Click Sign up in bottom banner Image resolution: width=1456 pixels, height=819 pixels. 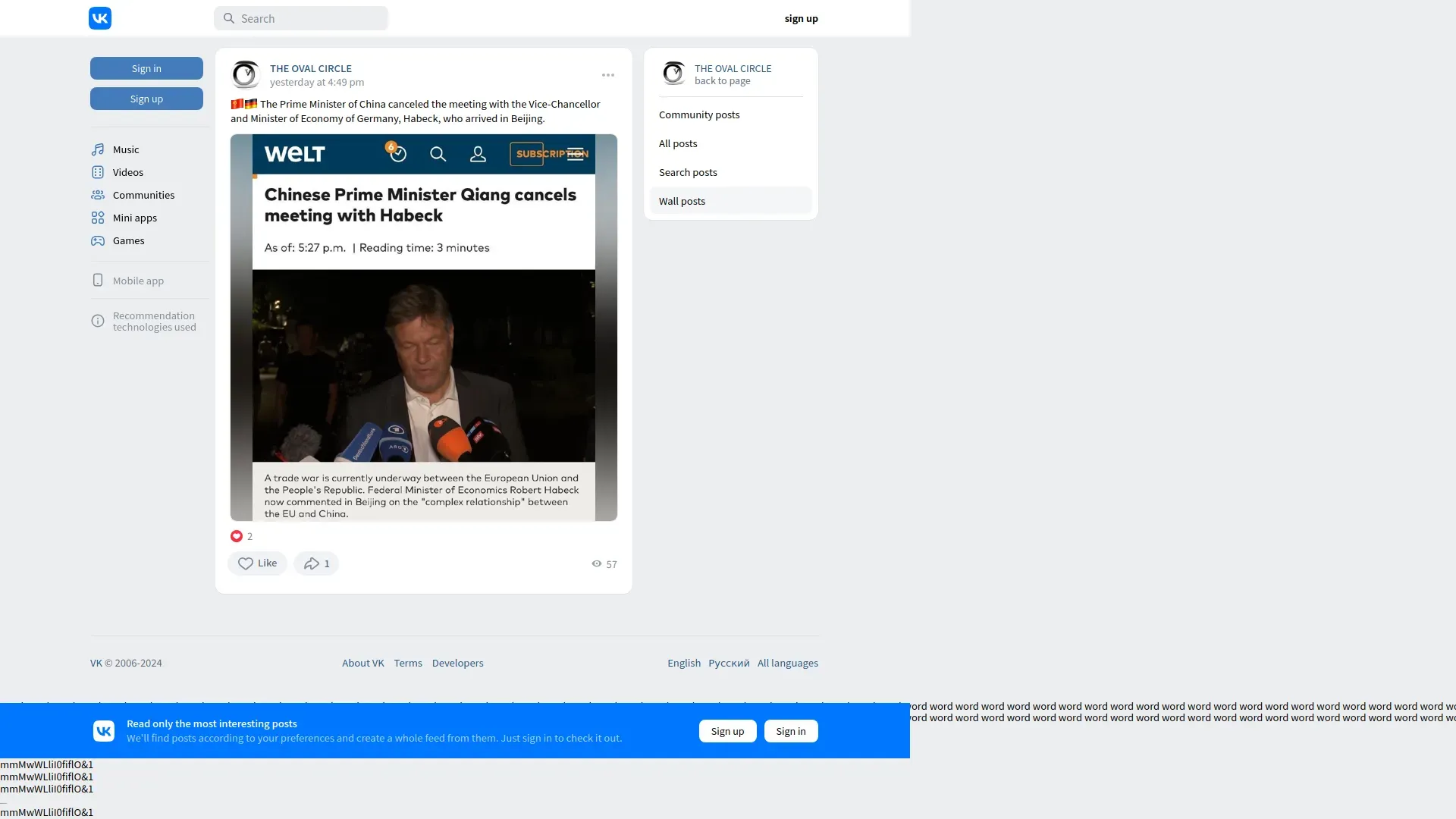point(727,731)
